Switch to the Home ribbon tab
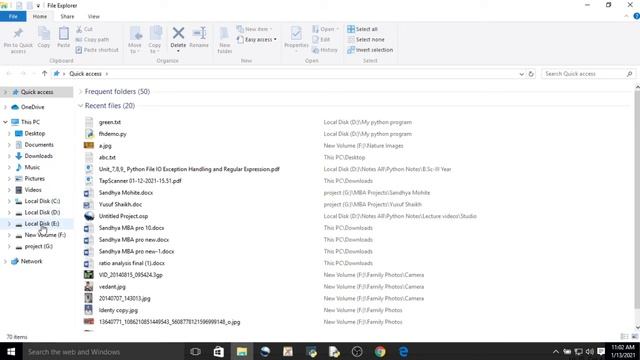 pyautogui.click(x=40, y=16)
